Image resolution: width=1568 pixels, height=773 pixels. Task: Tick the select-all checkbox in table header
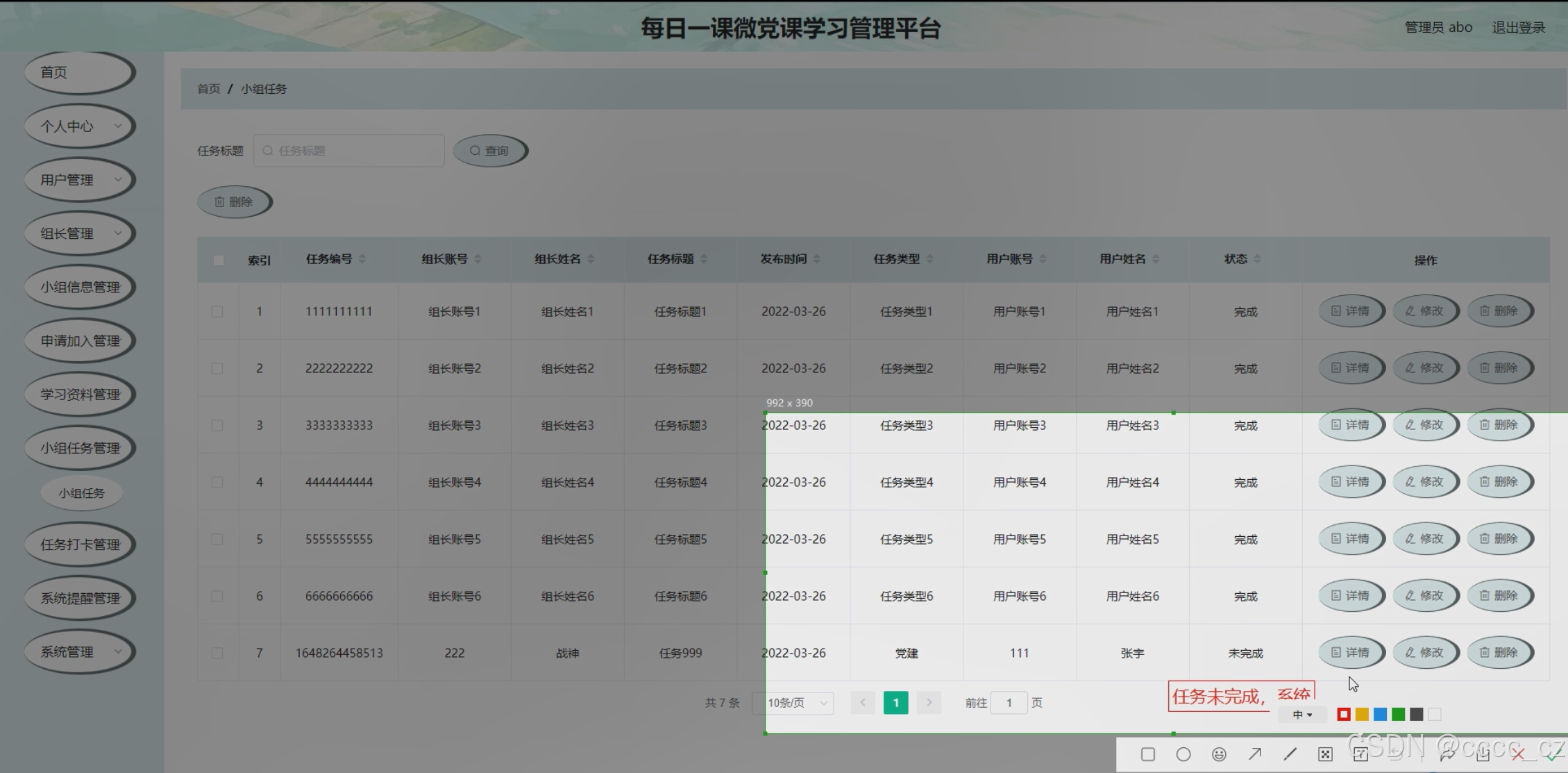(x=219, y=260)
